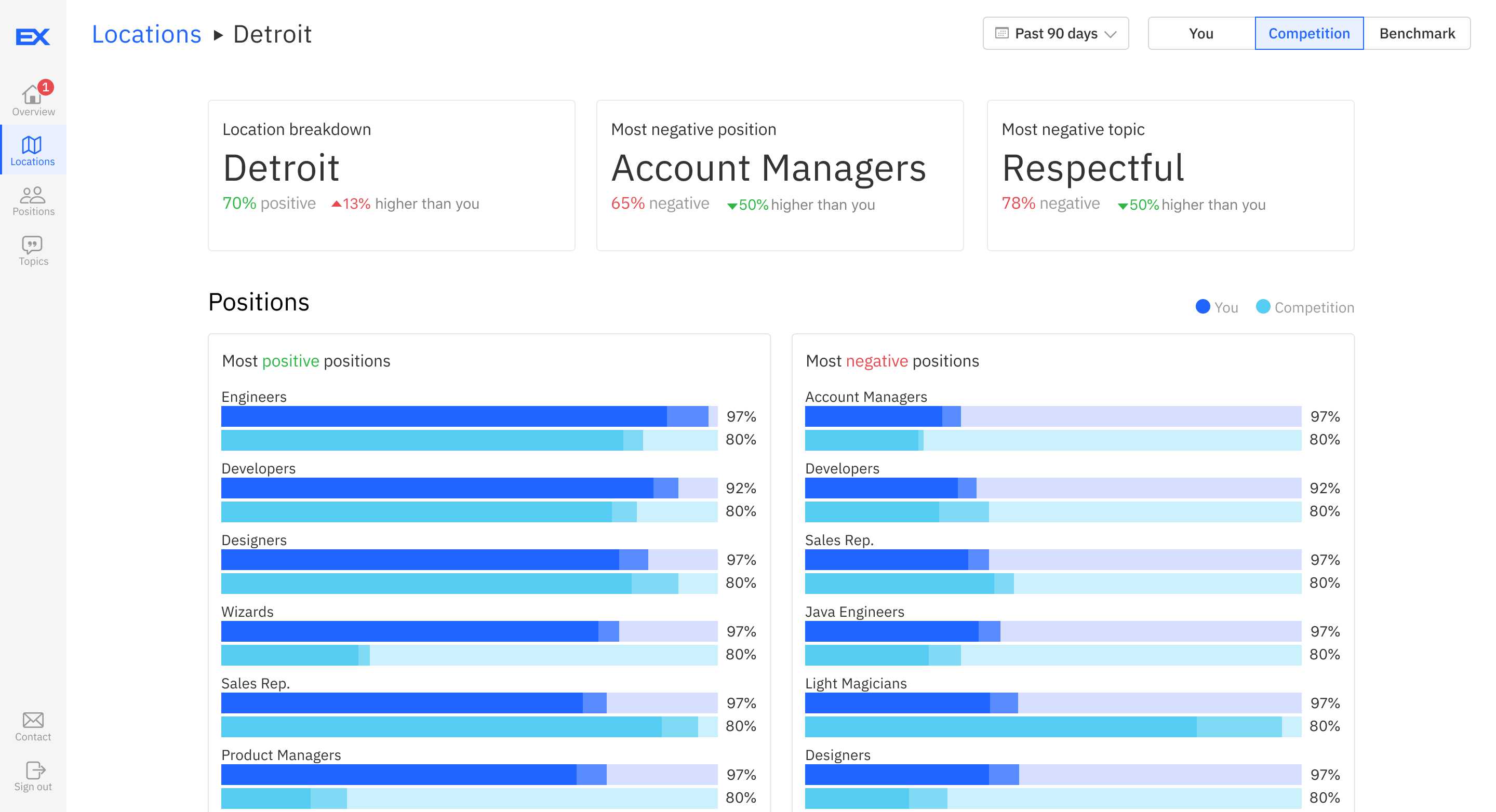Screen dimensions: 1496x812
Task: Click the red notification badge
Action: (46, 87)
